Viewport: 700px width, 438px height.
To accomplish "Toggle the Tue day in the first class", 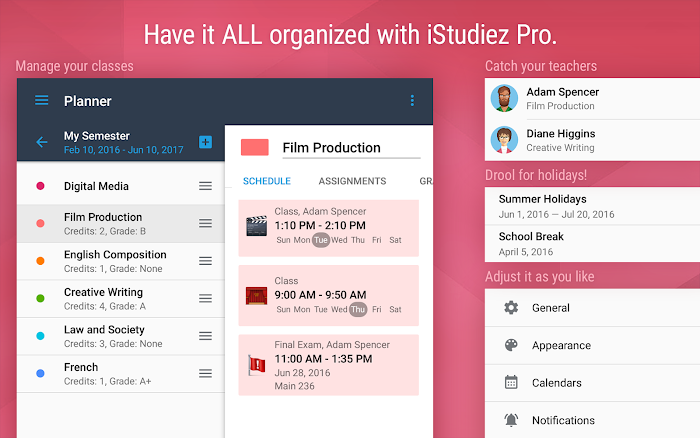I will pos(320,240).
